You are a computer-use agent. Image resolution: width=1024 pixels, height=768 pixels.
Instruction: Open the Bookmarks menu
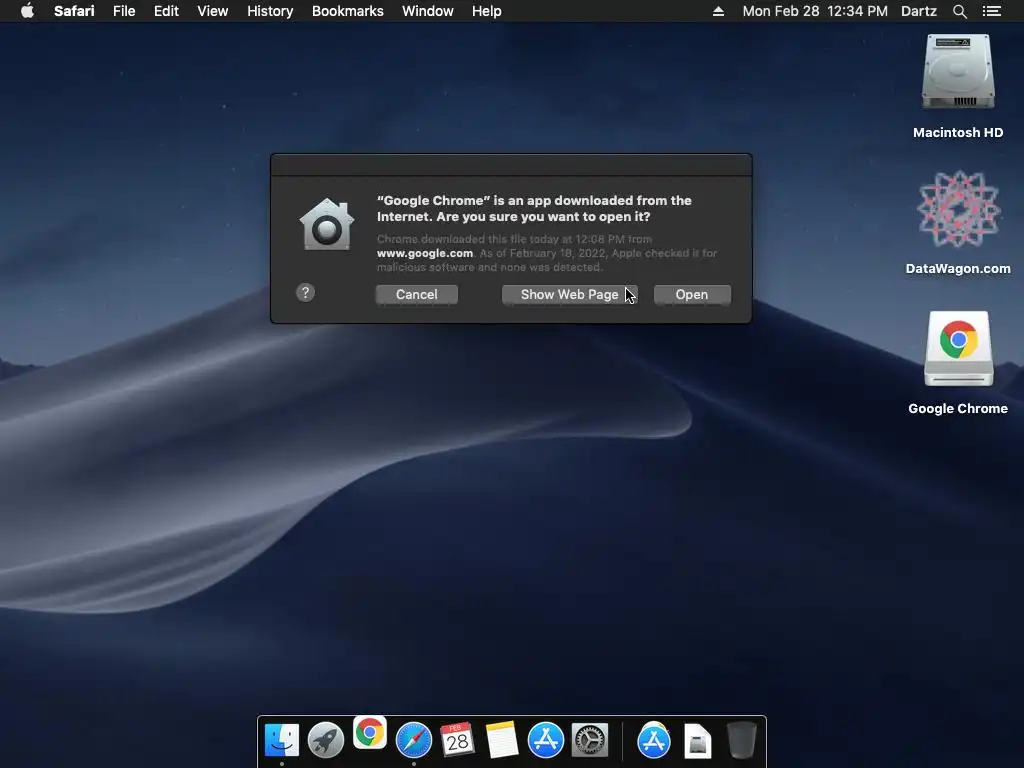(x=347, y=11)
